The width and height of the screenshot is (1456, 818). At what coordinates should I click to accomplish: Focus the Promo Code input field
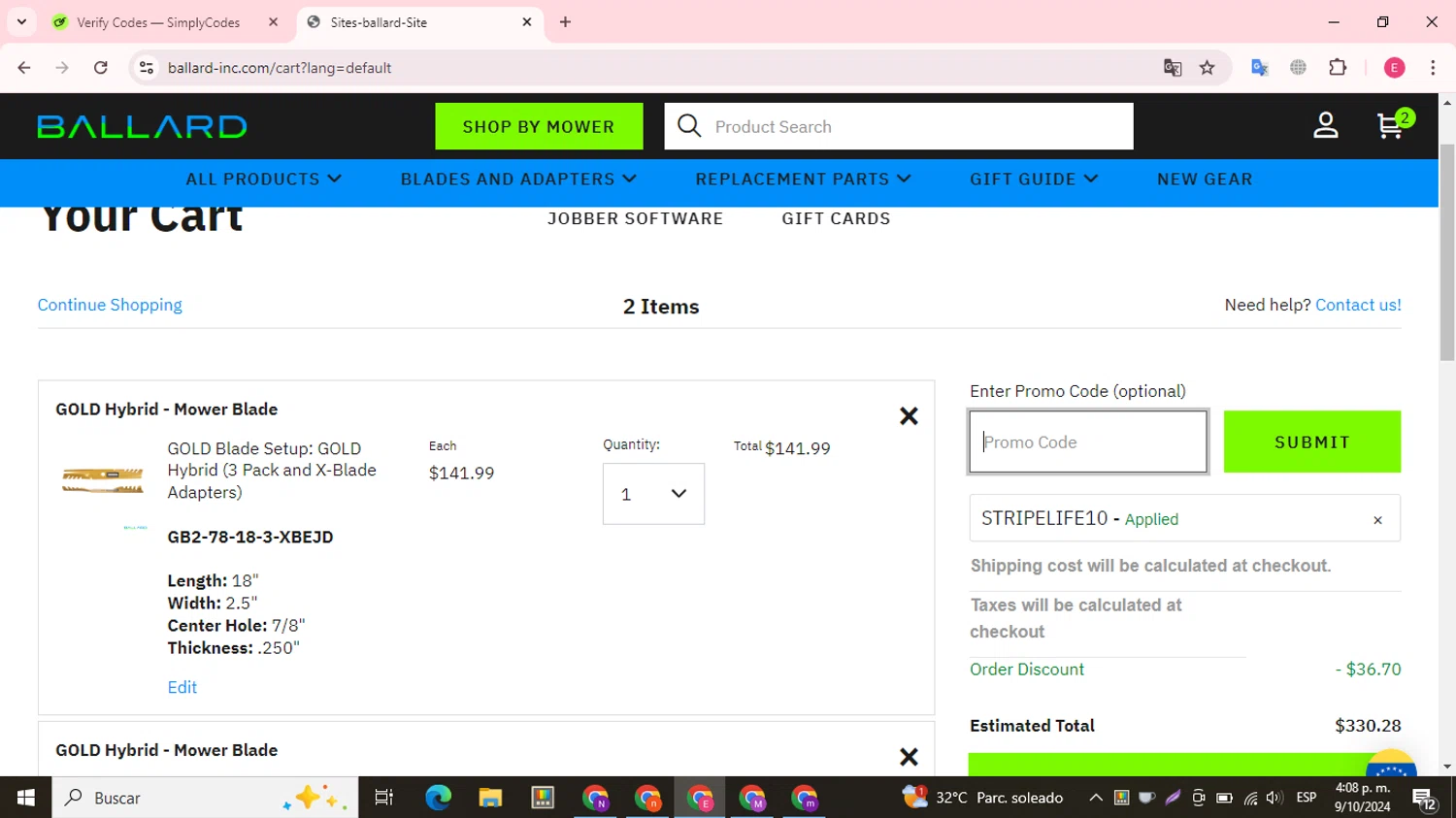click(x=1088, y=442)
